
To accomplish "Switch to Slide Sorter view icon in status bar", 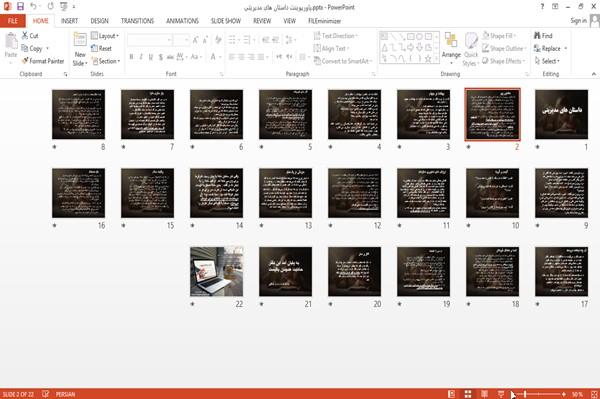I will [x=468, y=394].
